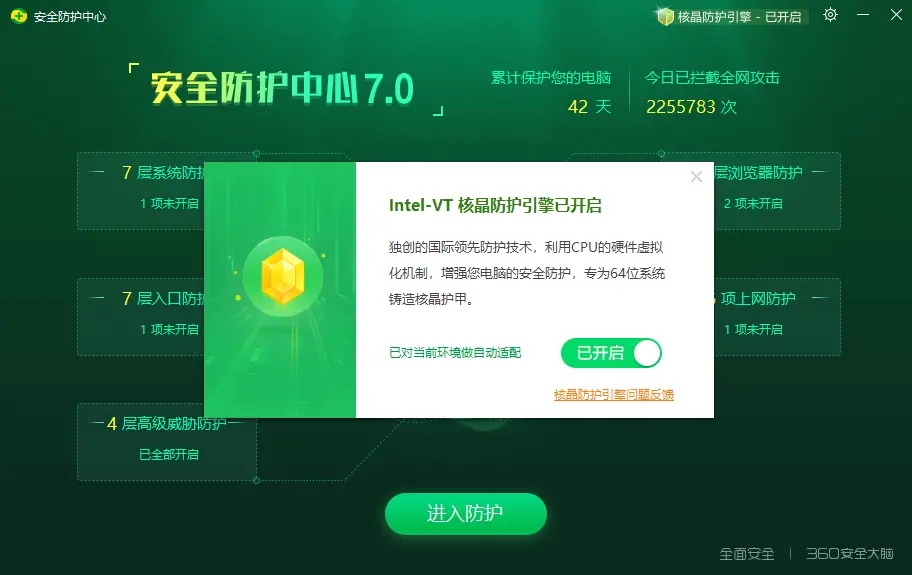Open 核晶防护引擎问题反馈 feedback link

pos(614,395)
